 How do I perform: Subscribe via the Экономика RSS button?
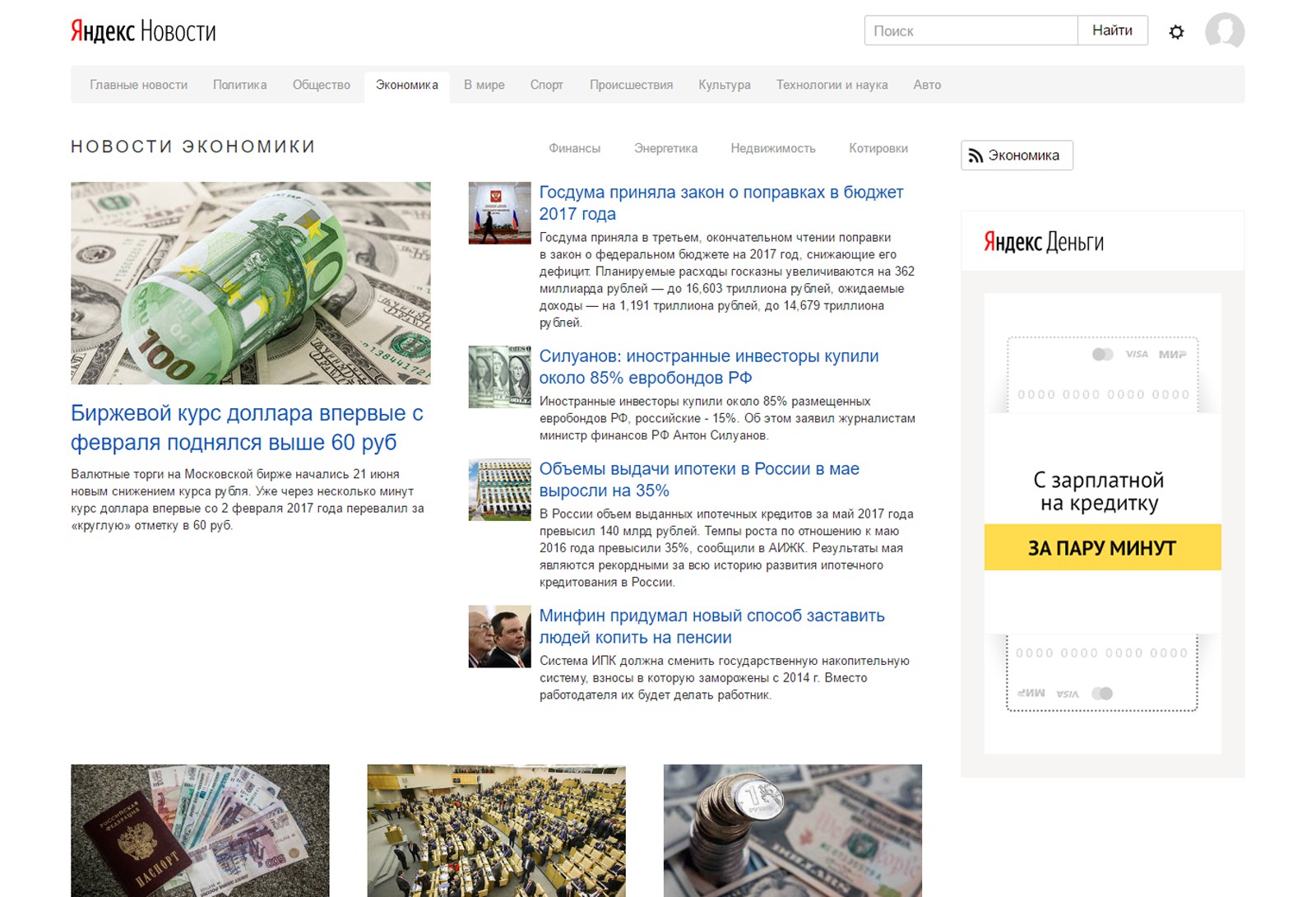click(1017, 156)
